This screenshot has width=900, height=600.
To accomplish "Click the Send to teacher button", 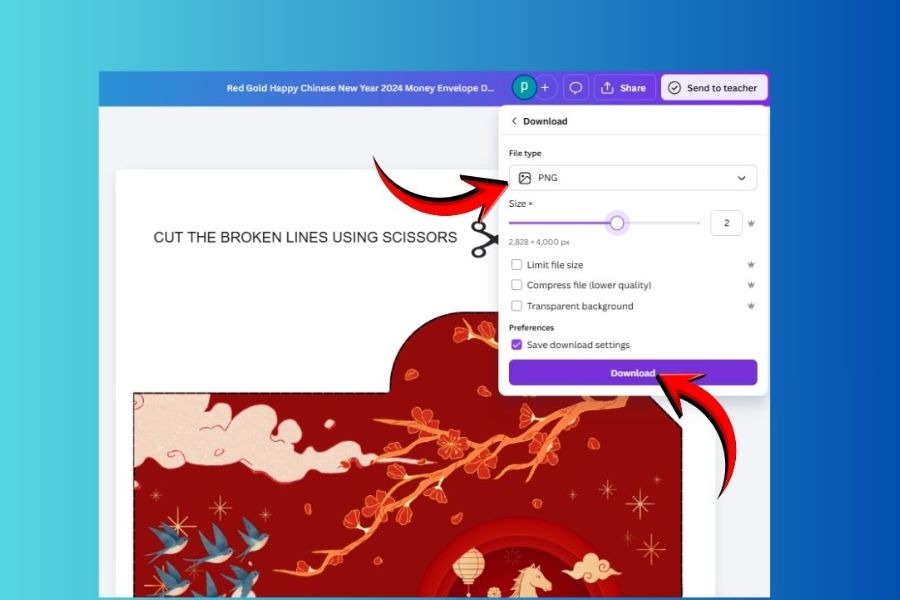I will 713,88.
